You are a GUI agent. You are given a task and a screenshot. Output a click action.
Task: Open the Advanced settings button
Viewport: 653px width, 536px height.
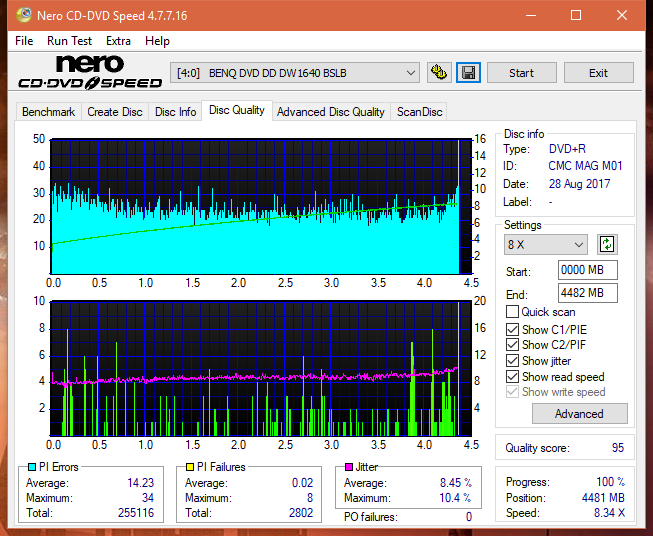pyautogui.click(x=579, y=414)
